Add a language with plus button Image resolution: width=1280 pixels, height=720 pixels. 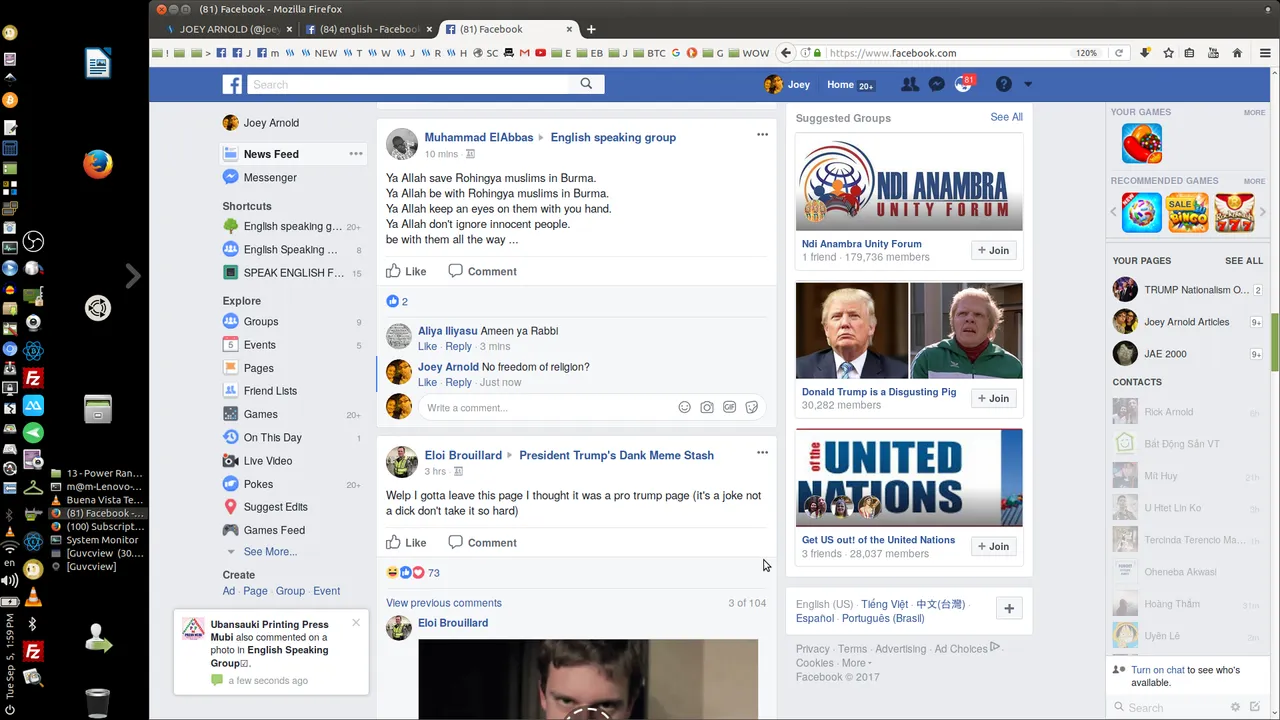1009,608
